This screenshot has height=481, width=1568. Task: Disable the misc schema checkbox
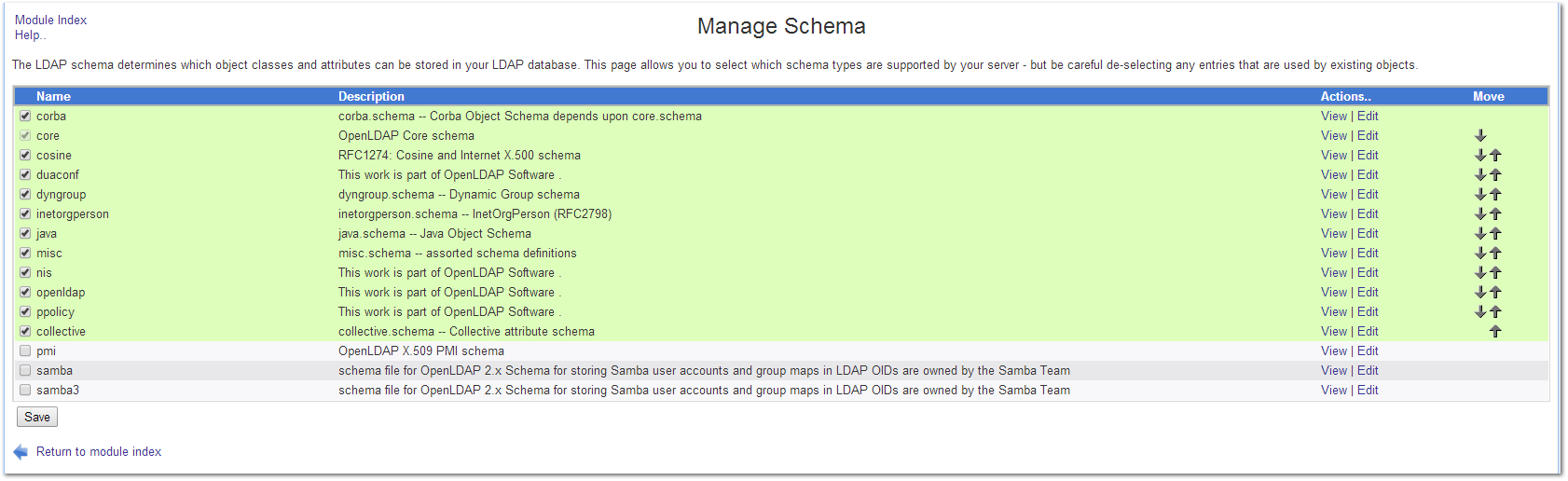[x=25, y=254]
